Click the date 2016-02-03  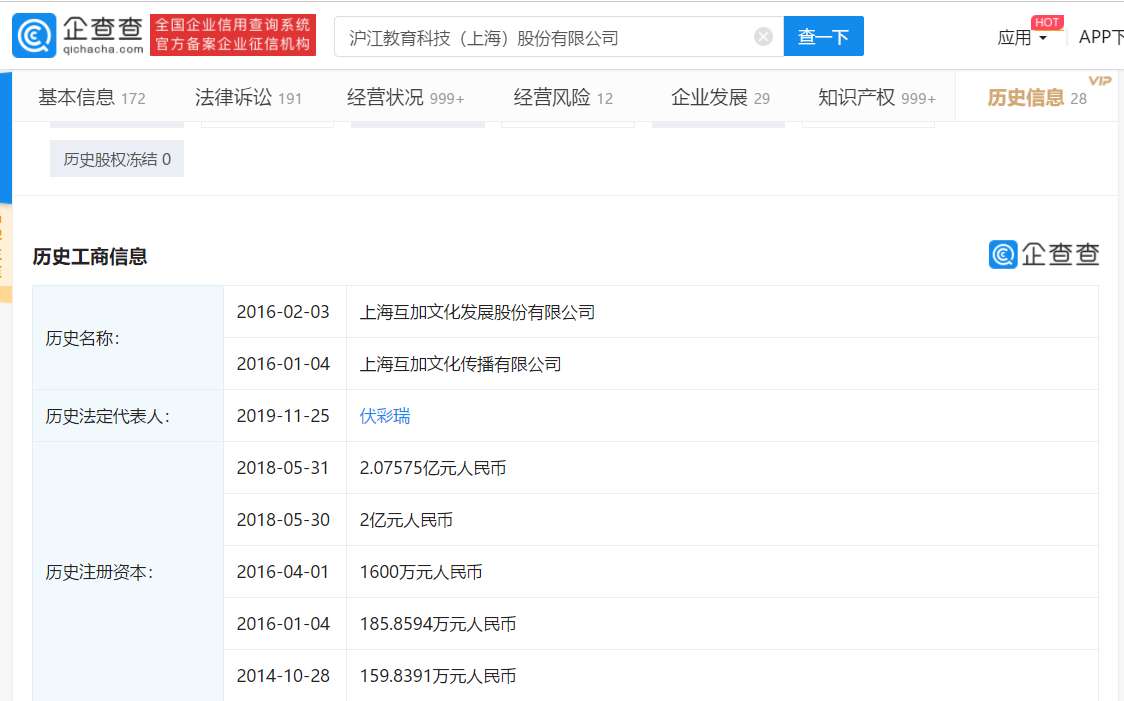pyautogui.click(x=283, y=313)
